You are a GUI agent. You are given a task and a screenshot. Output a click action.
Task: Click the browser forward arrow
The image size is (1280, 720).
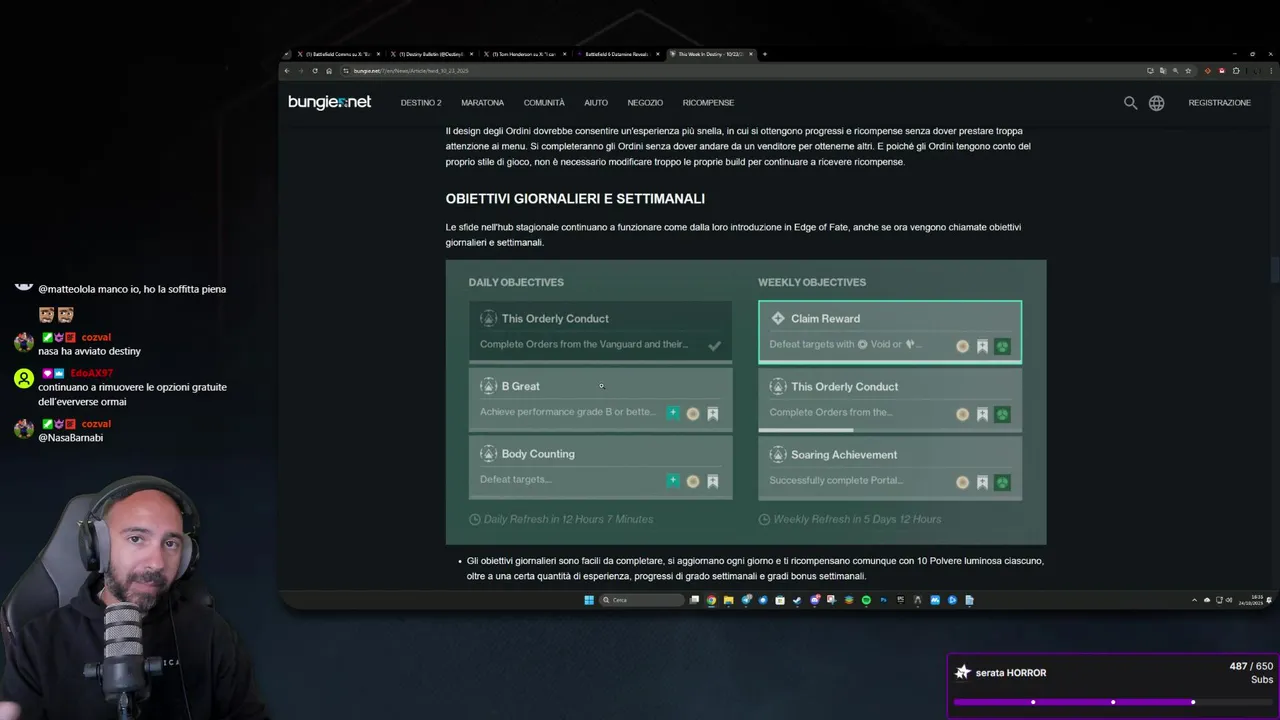(300, 71)
